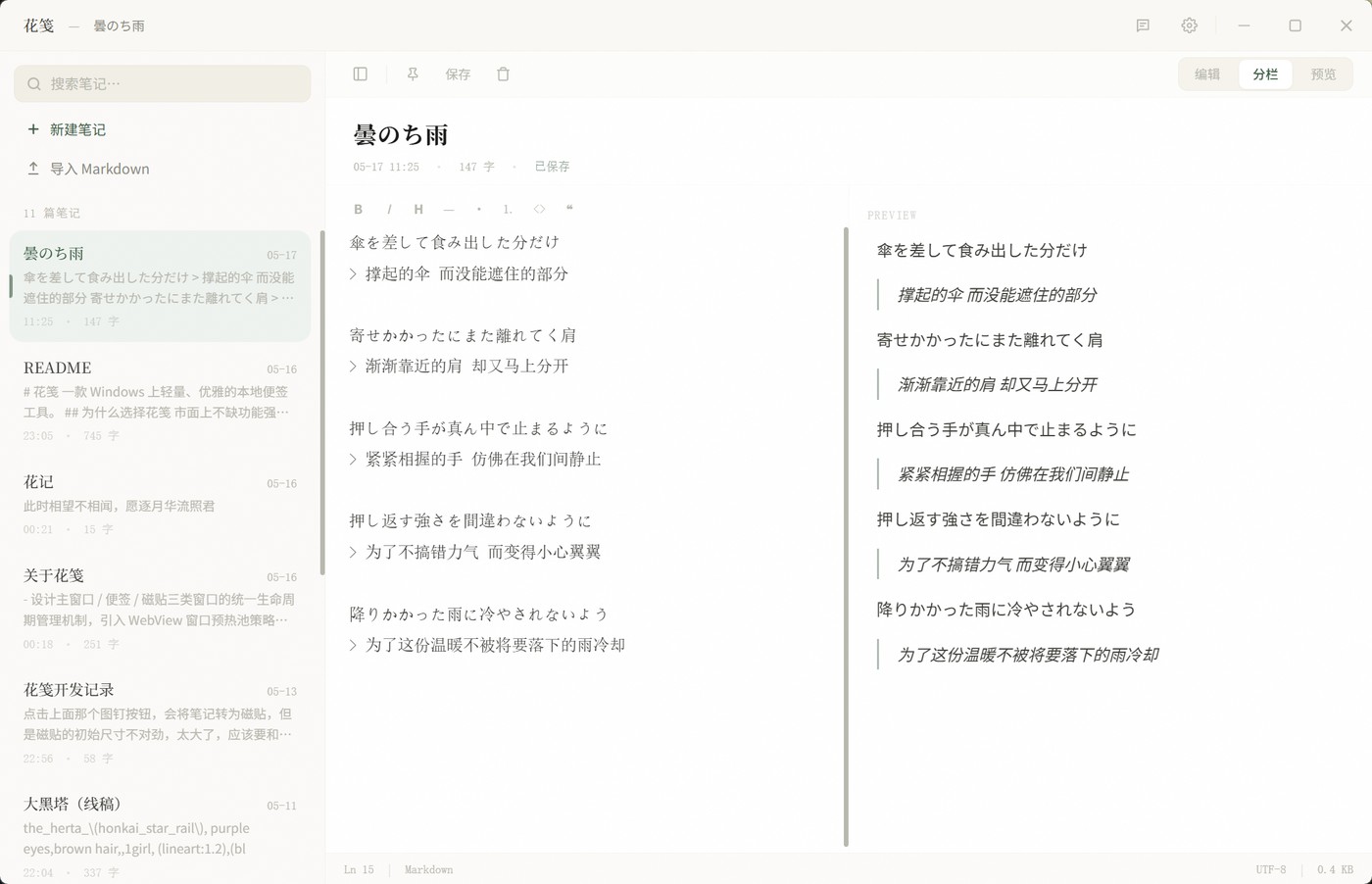Click preview line 降りかかった雨に冷やされないよう

click(1006, 610)
